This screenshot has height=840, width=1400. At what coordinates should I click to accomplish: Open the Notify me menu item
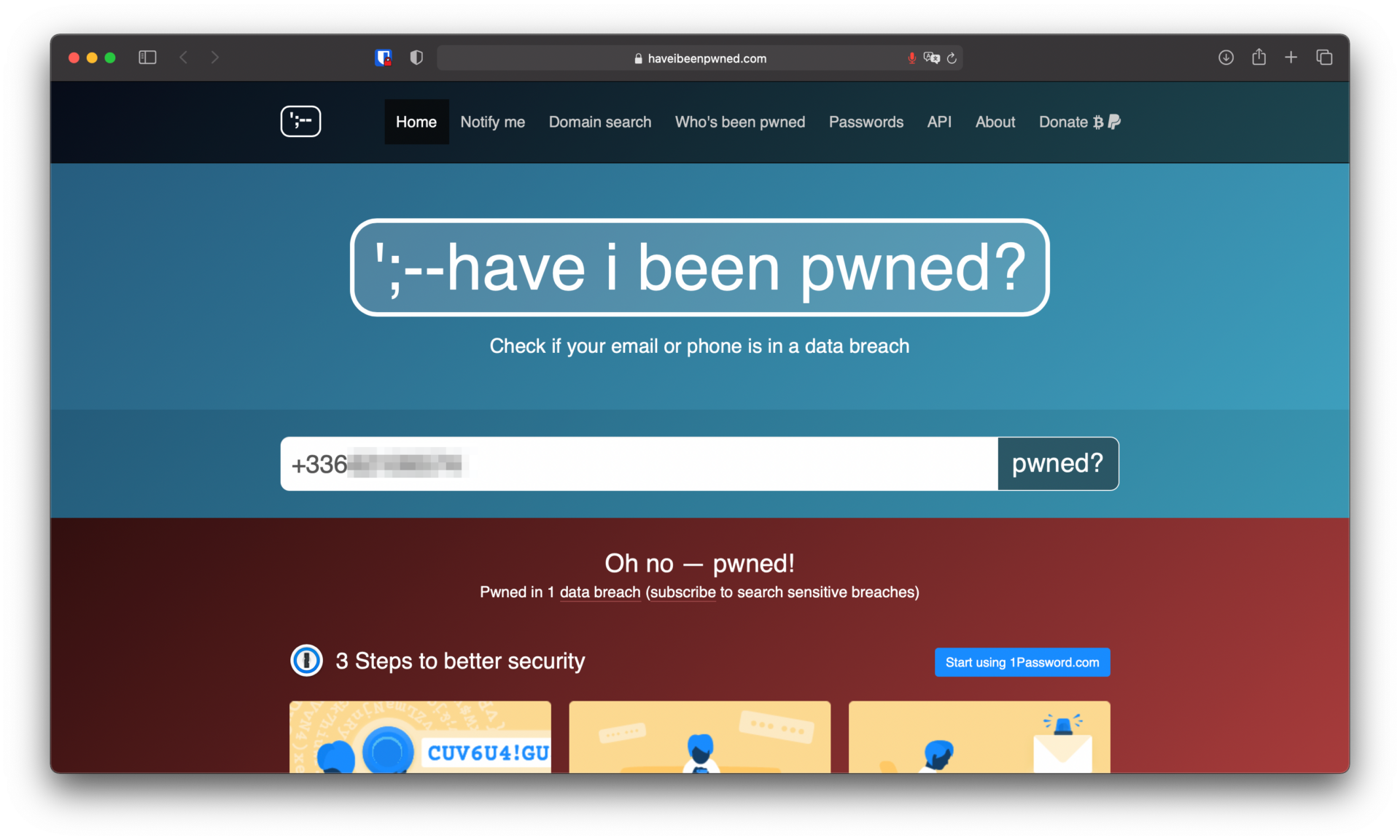tap(492, 122)
